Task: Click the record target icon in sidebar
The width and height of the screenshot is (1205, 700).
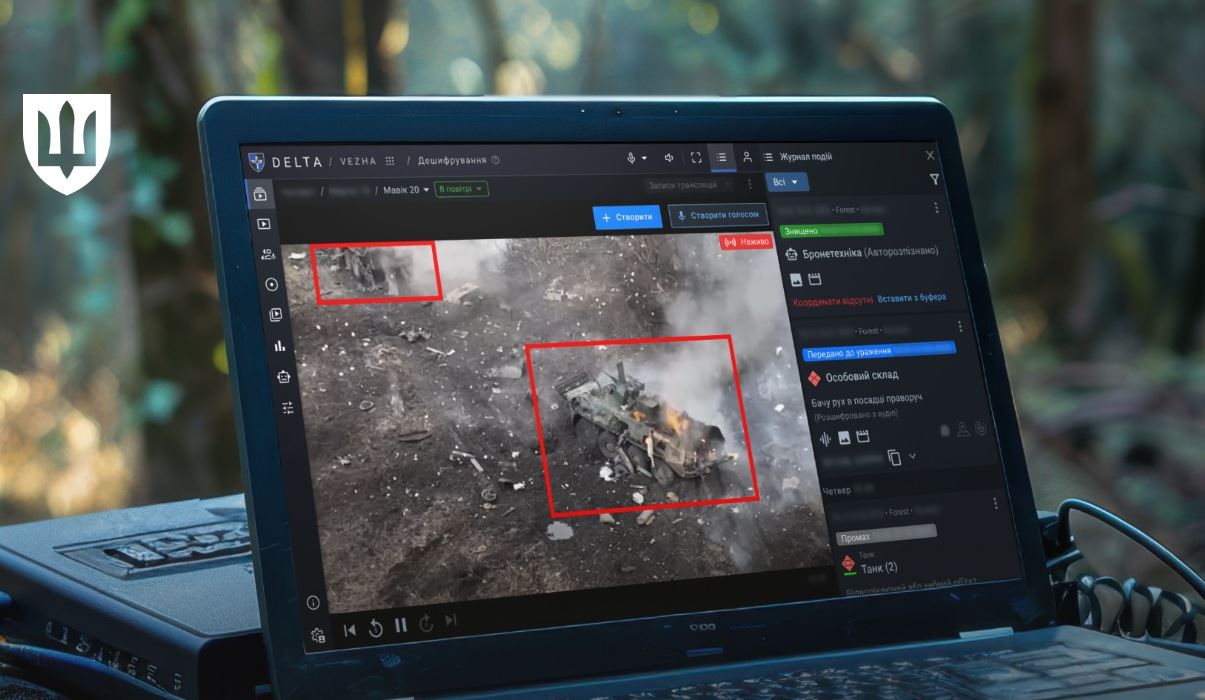Action: [x=272, y=284]
